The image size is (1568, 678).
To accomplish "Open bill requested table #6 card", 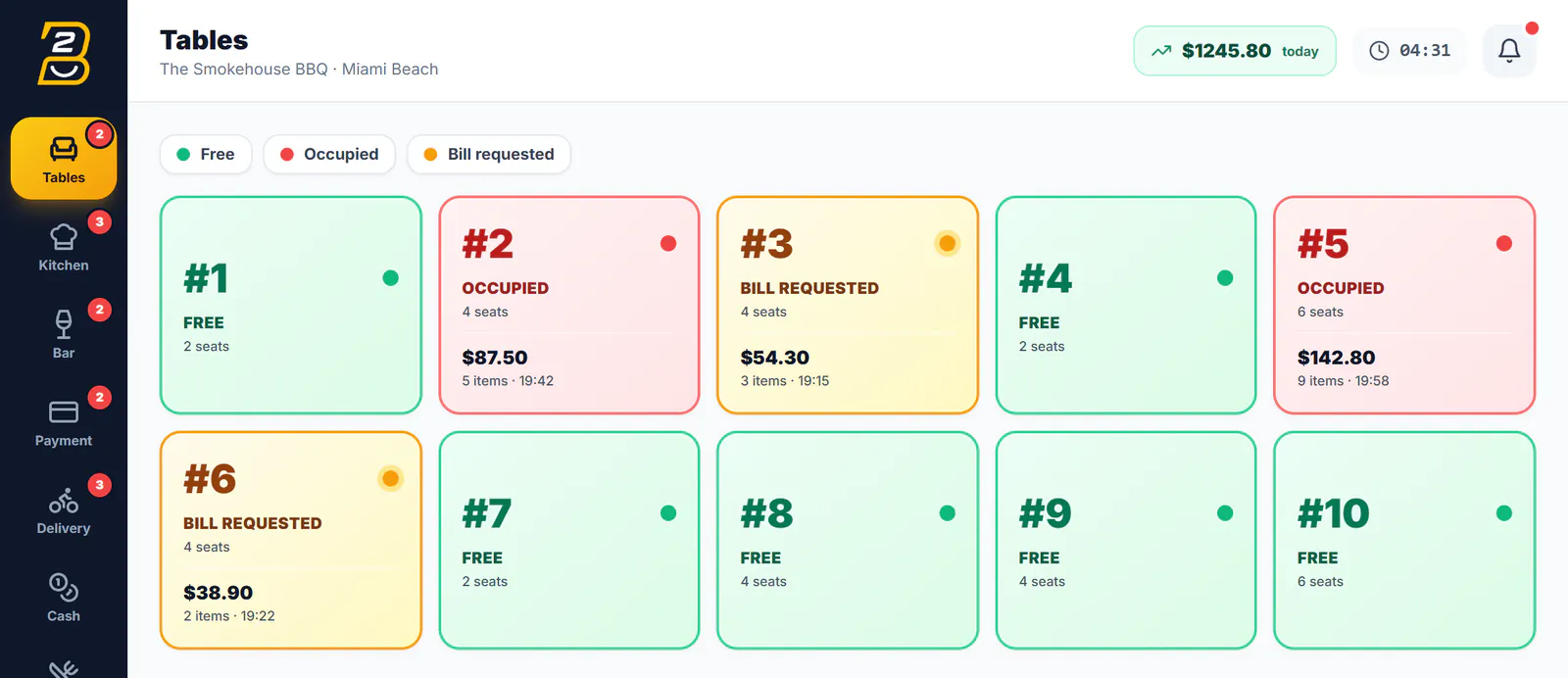I will [x=291, y=540].
